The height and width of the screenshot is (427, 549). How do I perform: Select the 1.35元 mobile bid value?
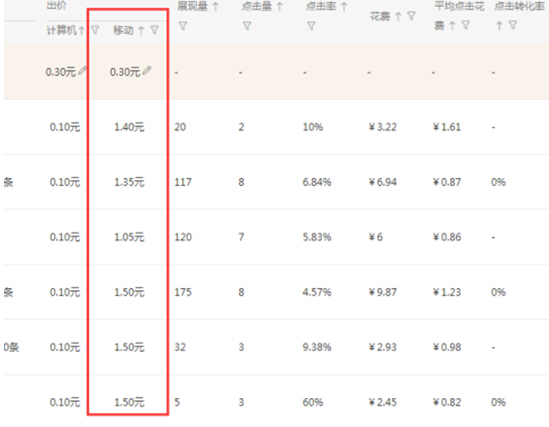click(129, 182)
